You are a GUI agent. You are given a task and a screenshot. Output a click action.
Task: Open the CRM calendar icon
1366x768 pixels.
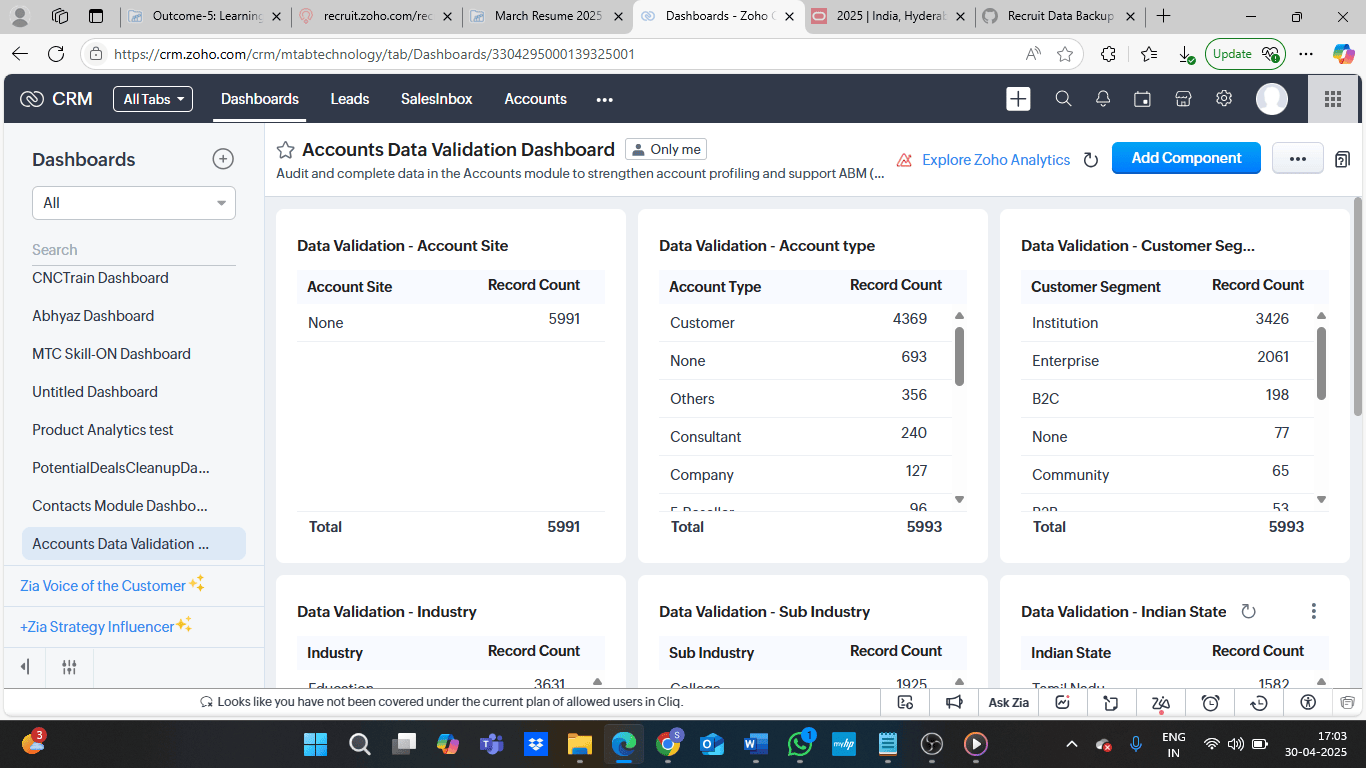coord(1142,99)
